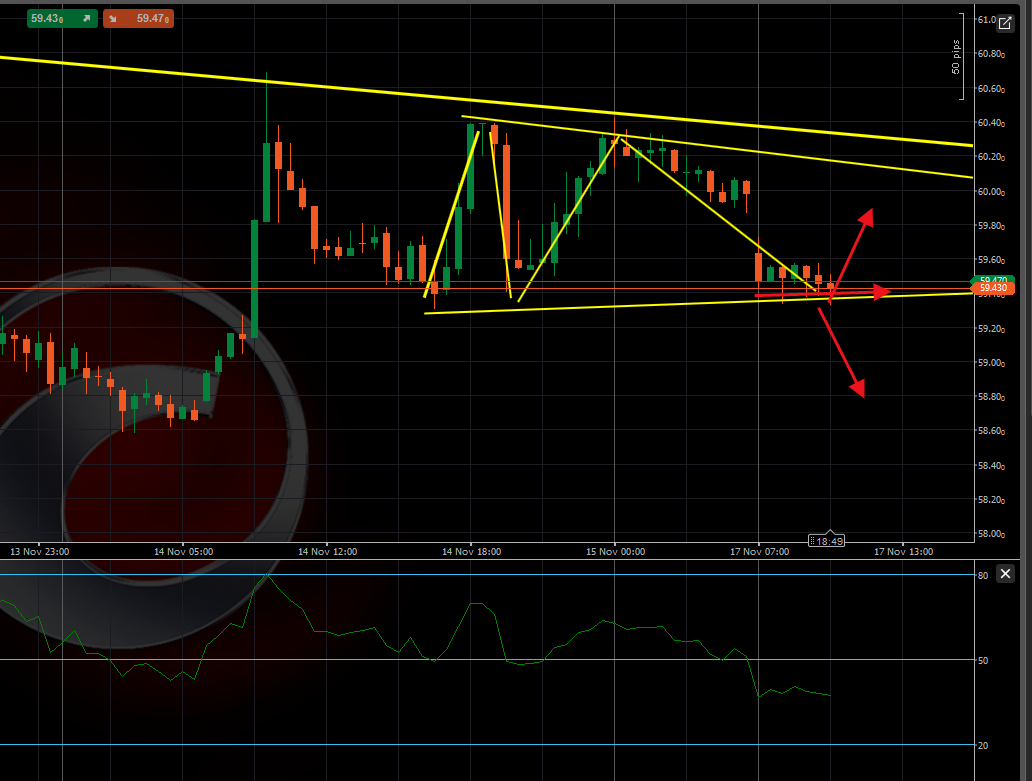Click the 58.60 price axis value
The height and width of the screenshot is (781, 1032).
991,431
